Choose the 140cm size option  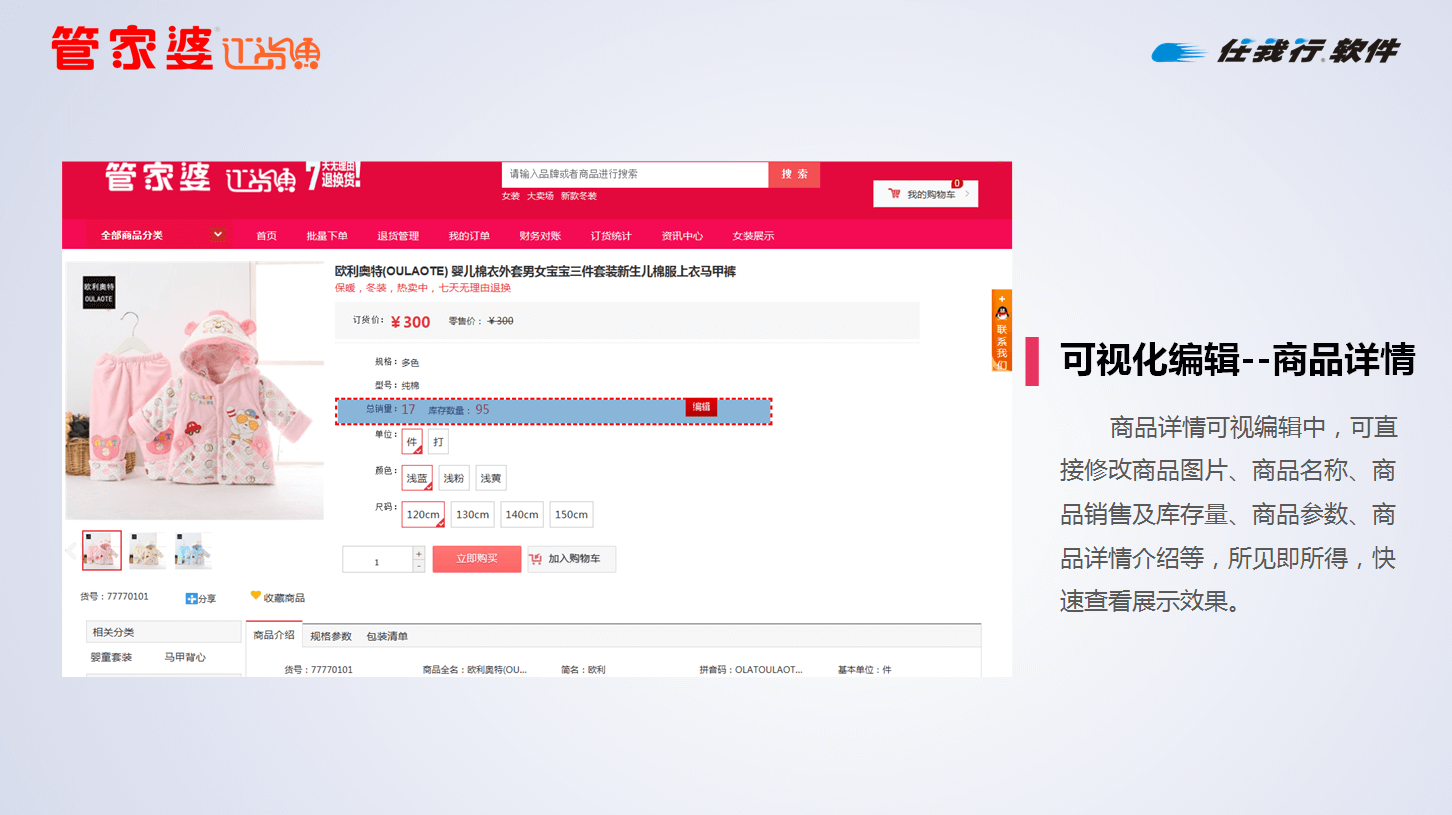pos(521,514)
